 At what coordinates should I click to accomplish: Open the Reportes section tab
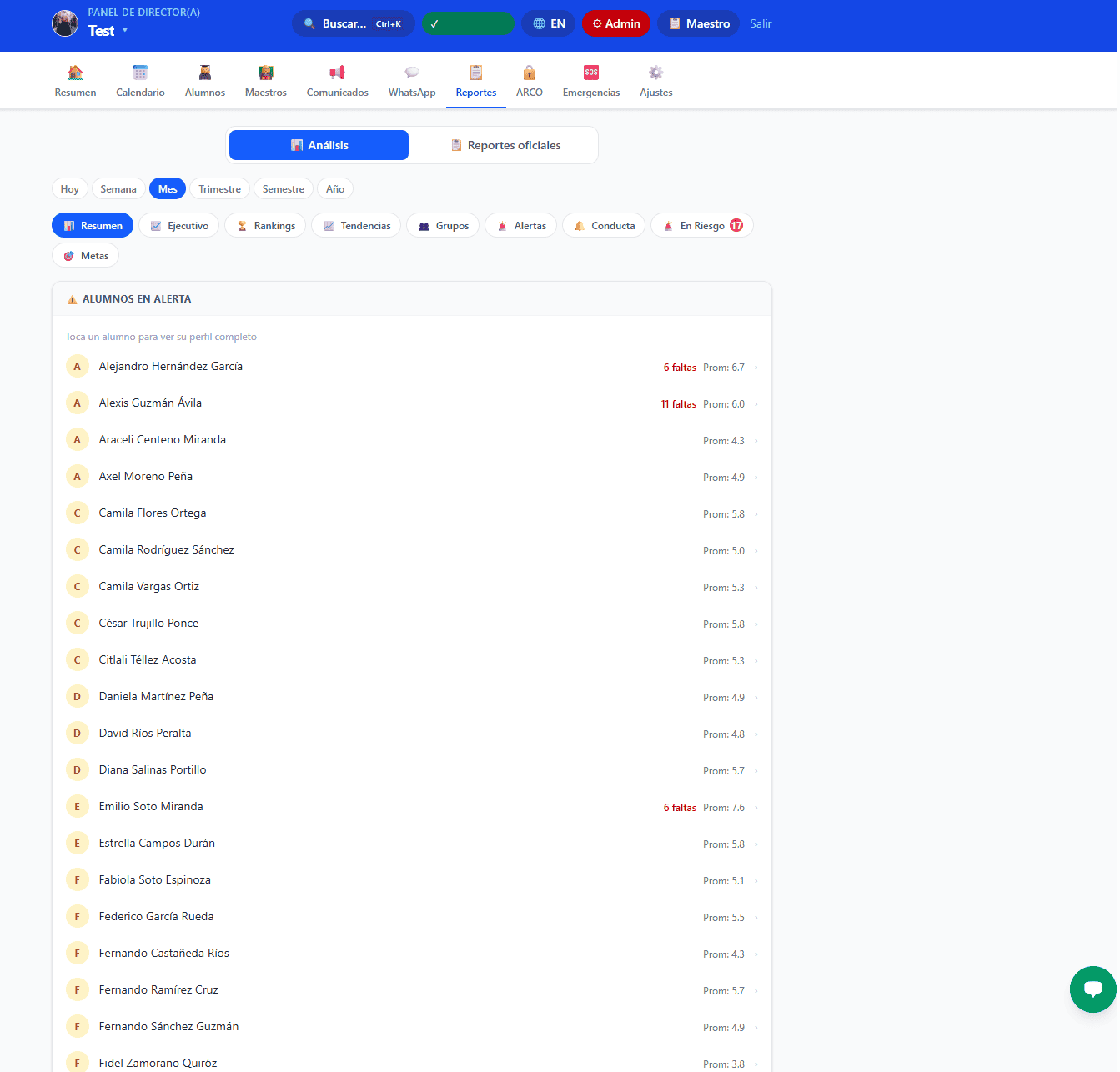coord(476,81)
